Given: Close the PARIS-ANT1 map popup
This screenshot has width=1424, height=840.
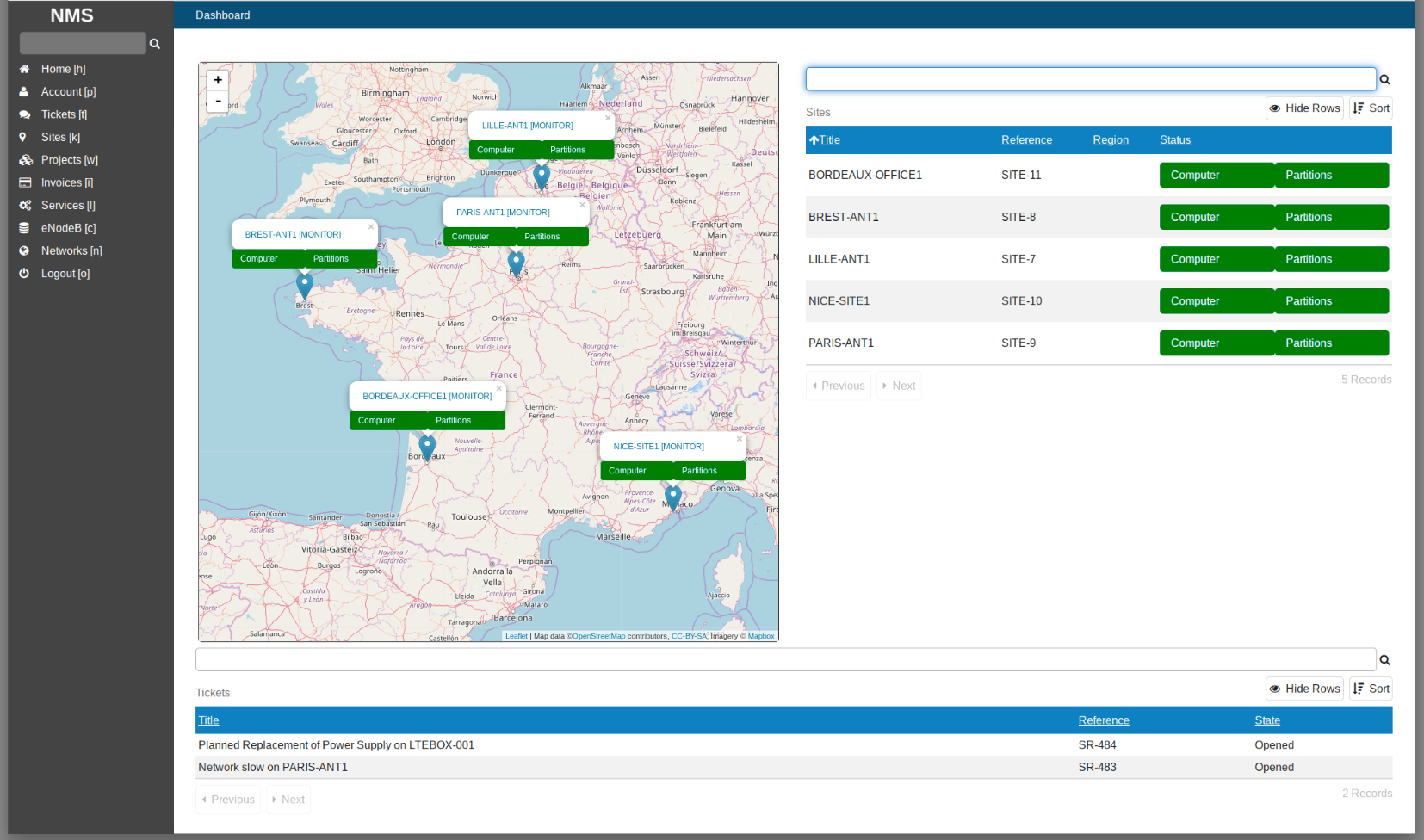Looking at the screenshot, I should point(582,205).
